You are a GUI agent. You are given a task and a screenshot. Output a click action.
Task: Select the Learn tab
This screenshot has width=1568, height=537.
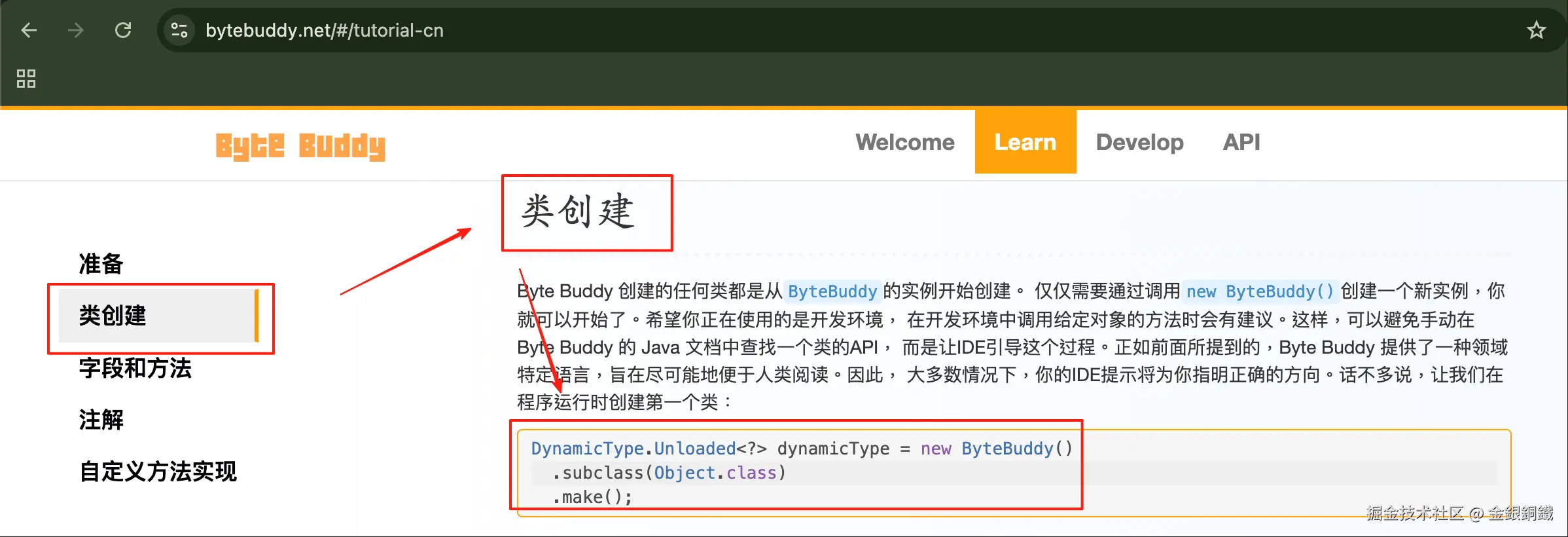1025,142
